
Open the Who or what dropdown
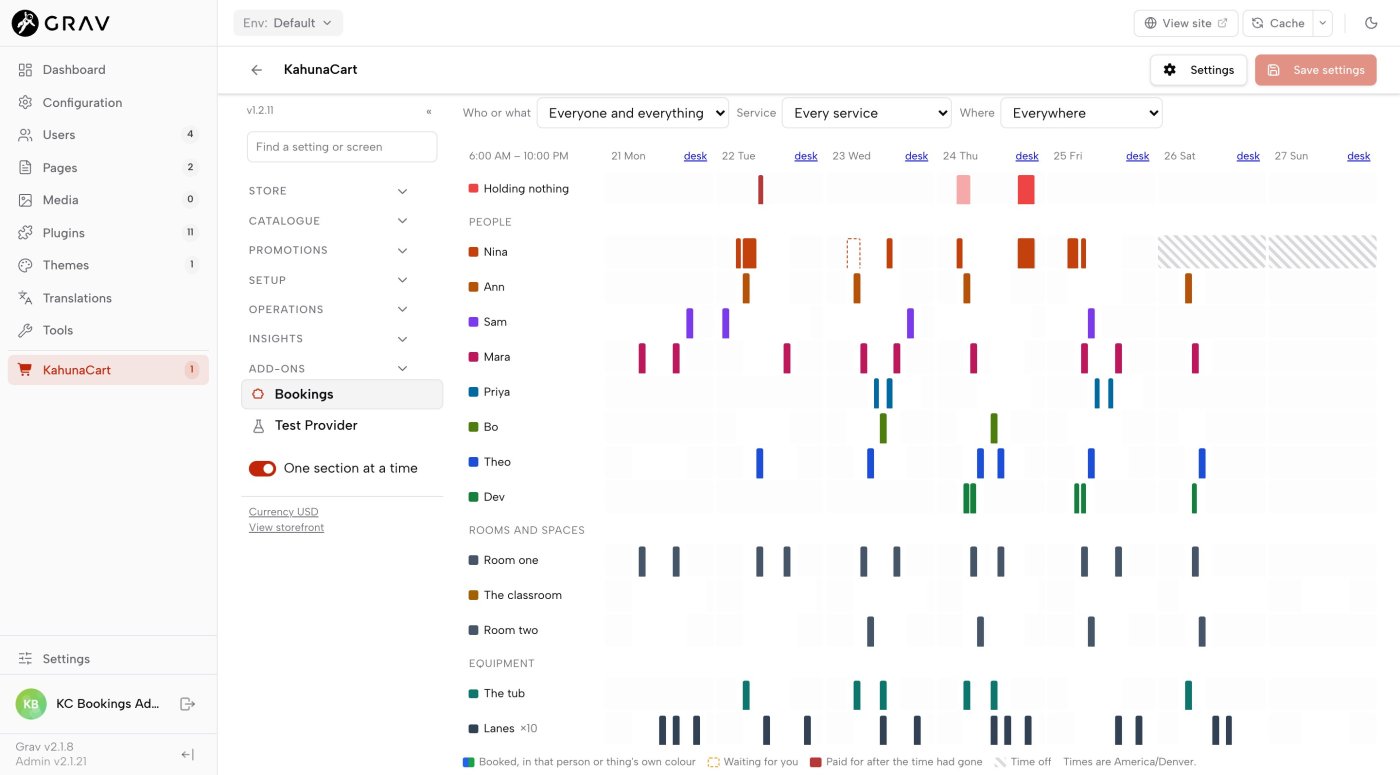tap(633, 113)
